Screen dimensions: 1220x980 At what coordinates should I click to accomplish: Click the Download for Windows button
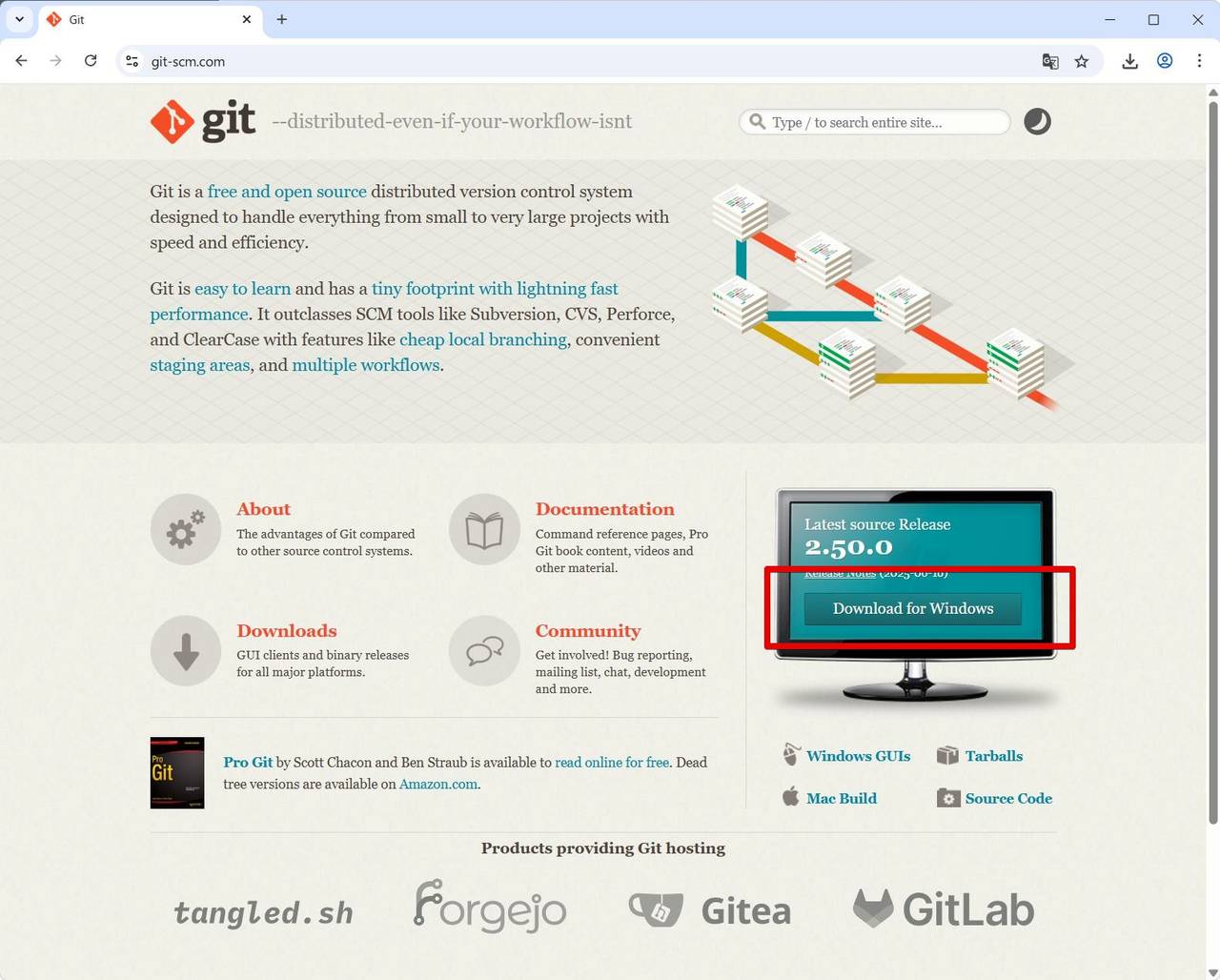click(913, 608)
